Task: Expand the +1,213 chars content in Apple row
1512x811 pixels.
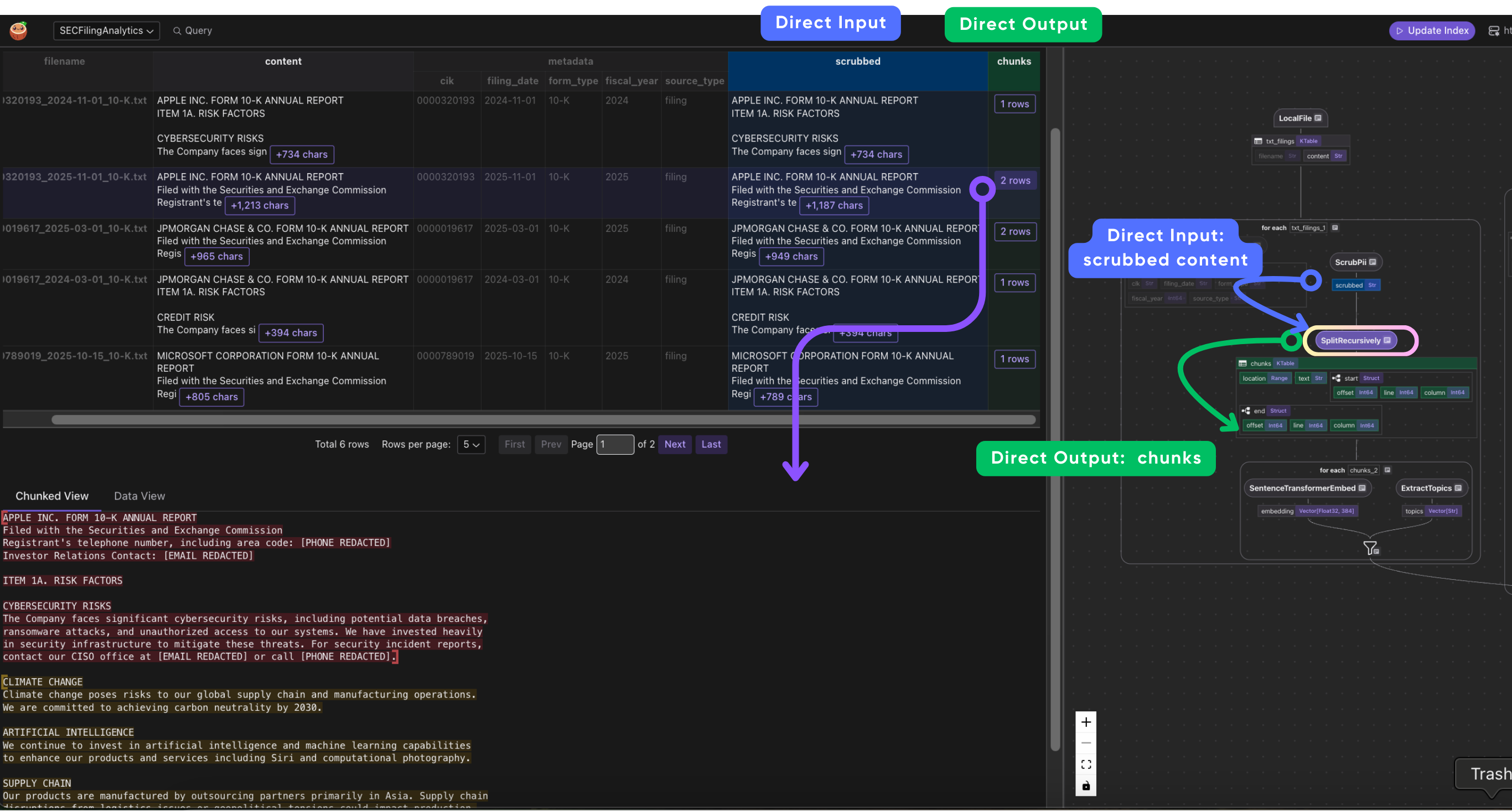Action: click(260, 205)
